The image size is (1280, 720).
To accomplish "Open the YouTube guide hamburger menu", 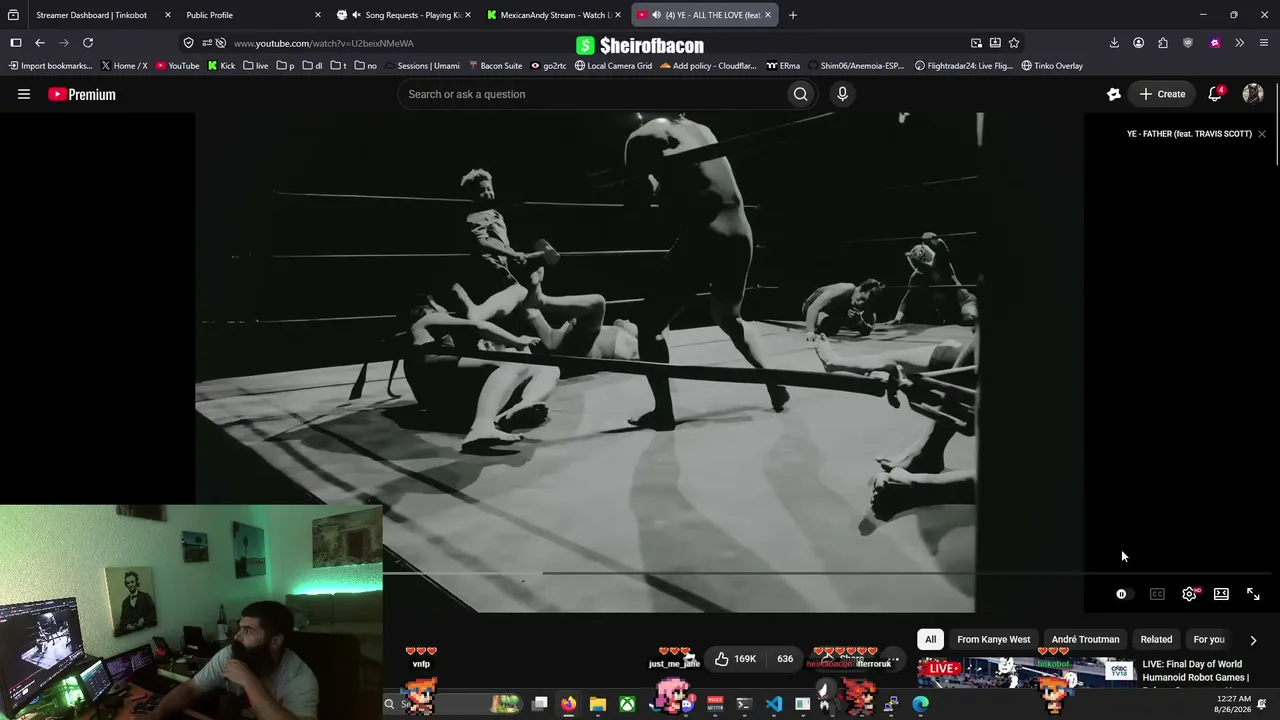I will click(x=24, y=94).
